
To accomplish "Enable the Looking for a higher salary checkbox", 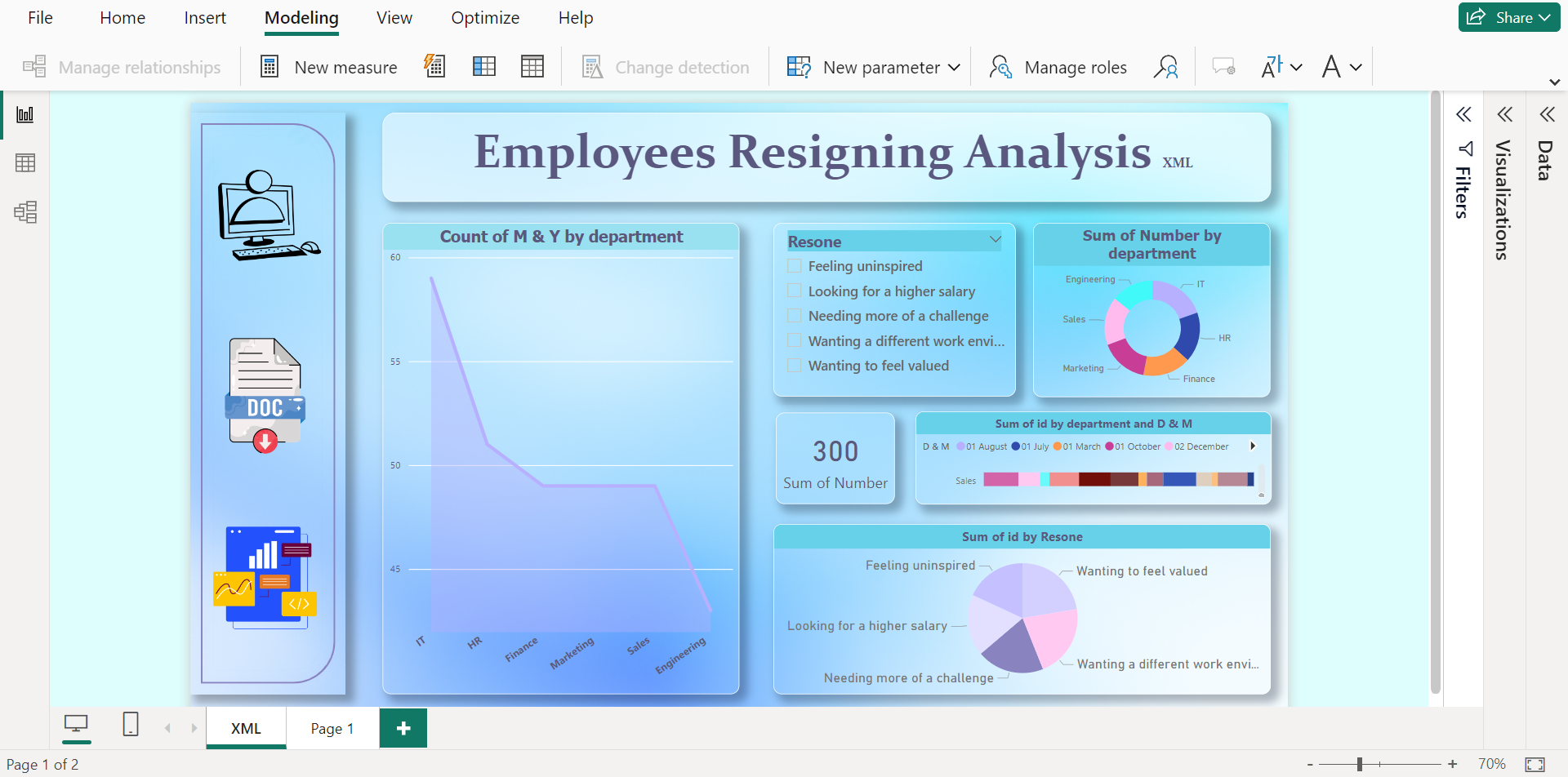I will point(794,291).
